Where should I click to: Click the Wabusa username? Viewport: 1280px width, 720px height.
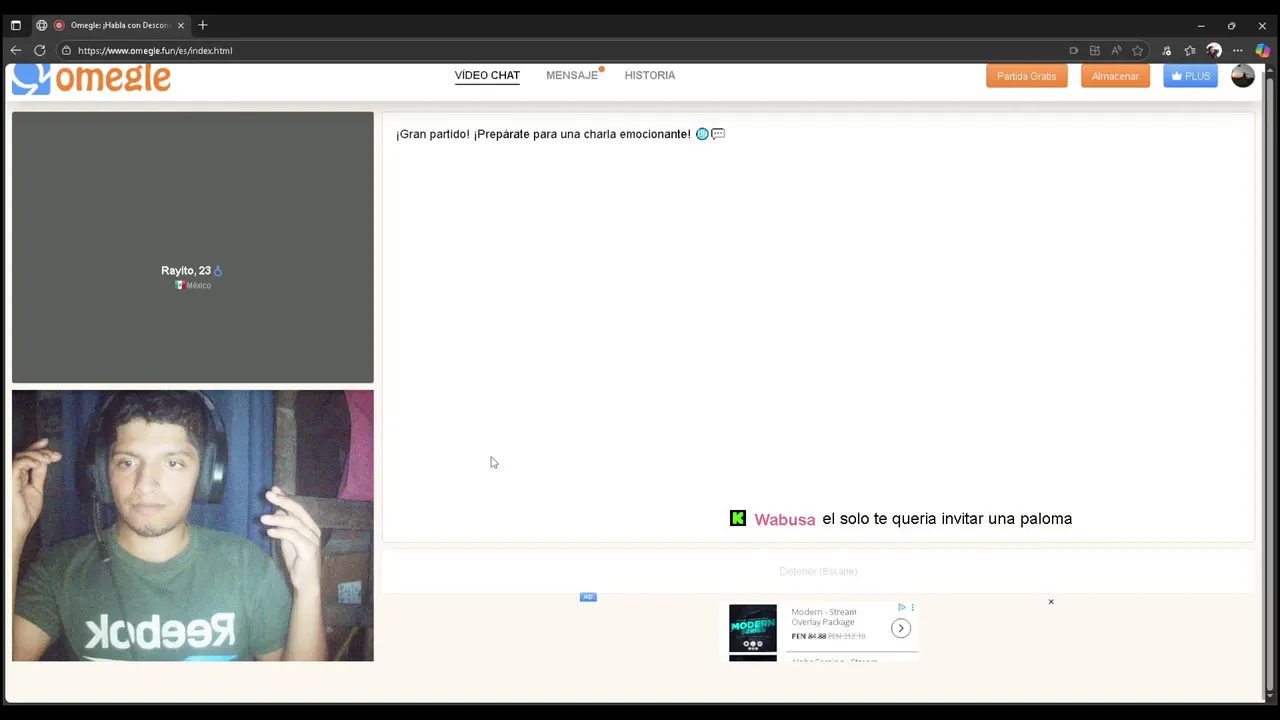(x=785, y=519)
